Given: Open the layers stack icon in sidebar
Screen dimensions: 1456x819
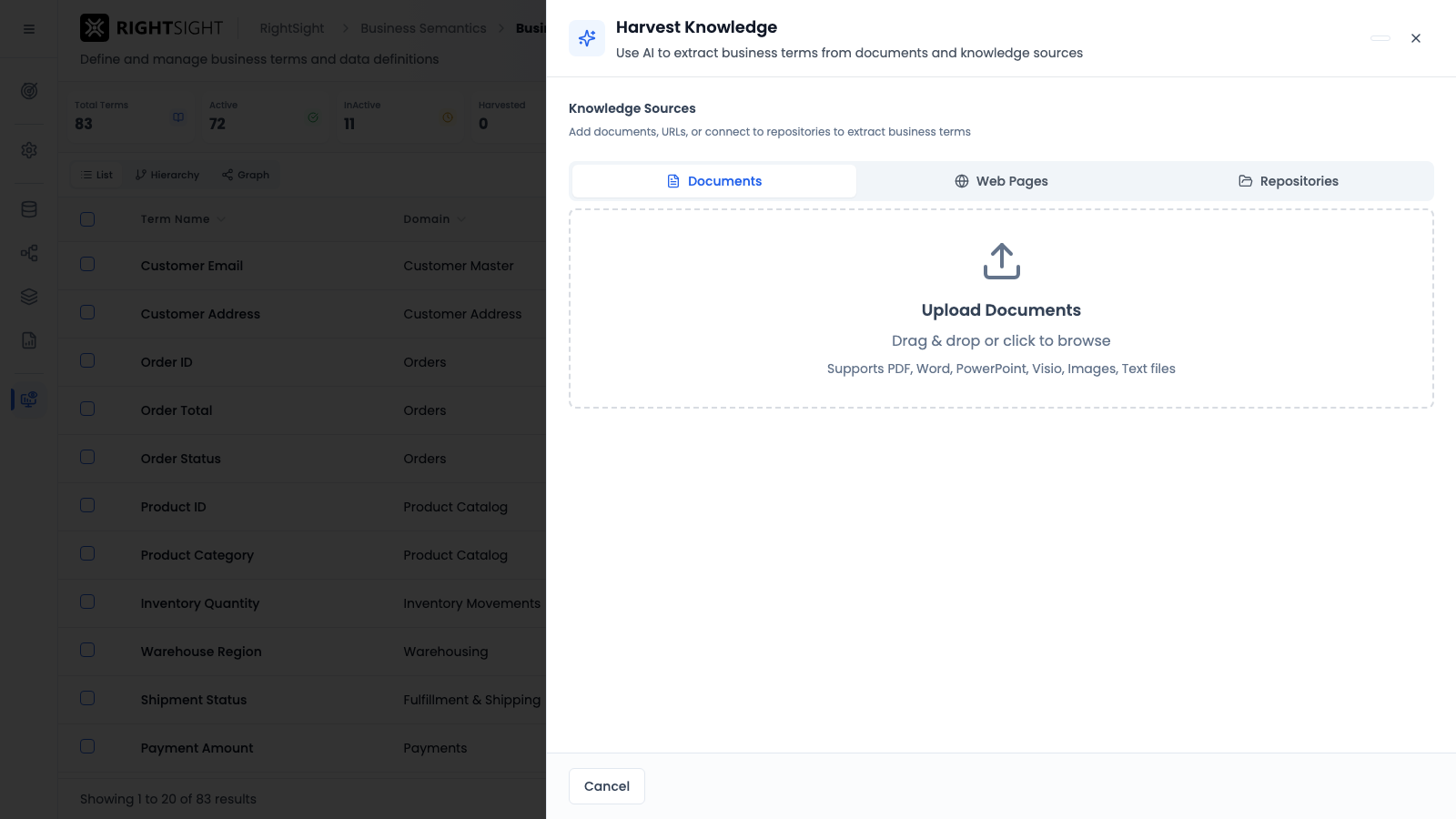Looking at the screenshot, I should click(29, 297).
